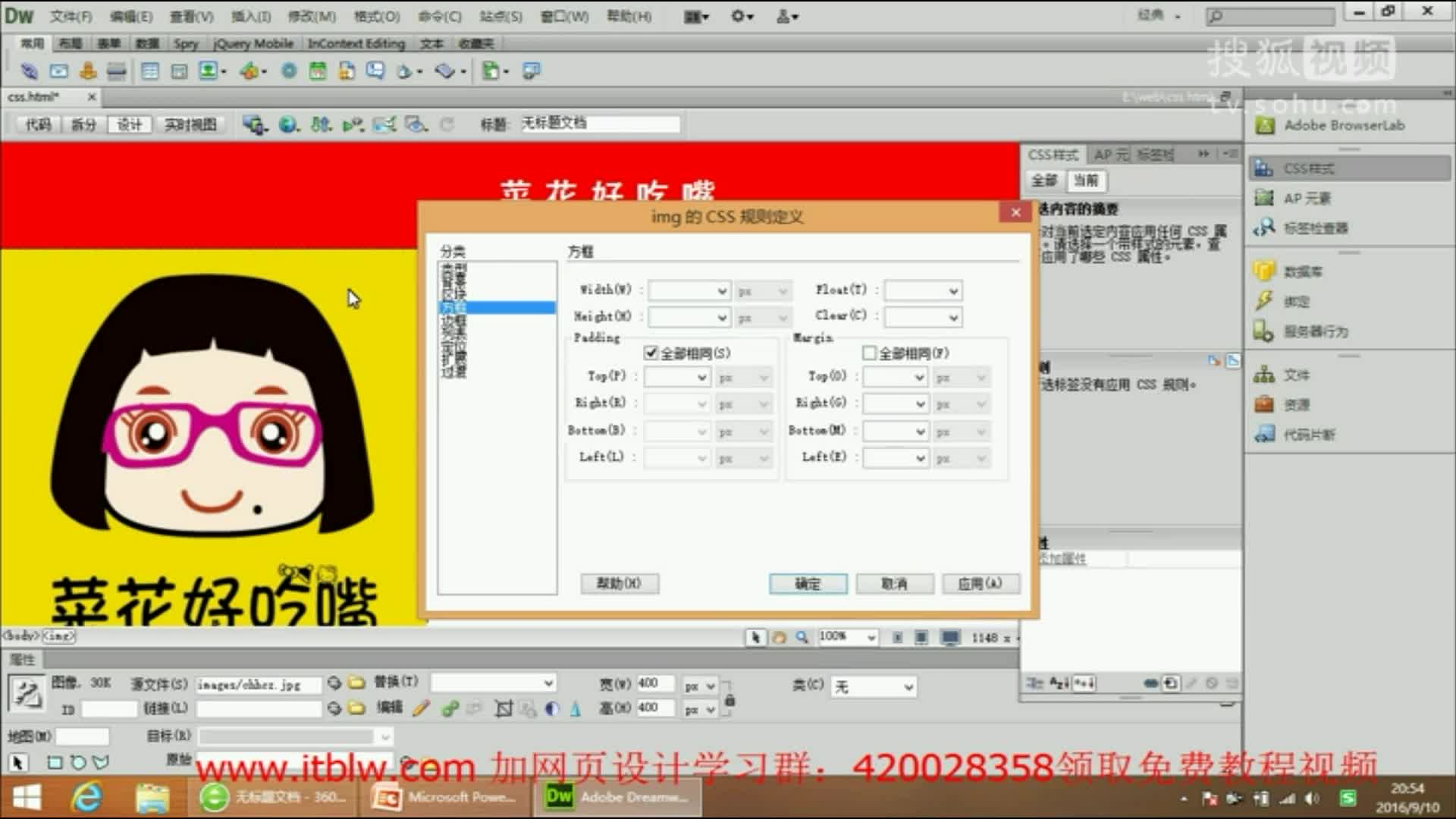Image resolution: width=1456 pixels, height=819 pixels.
Task: Uncheck 全部相同 under Padding in the dialog
Action: point(651,353)
